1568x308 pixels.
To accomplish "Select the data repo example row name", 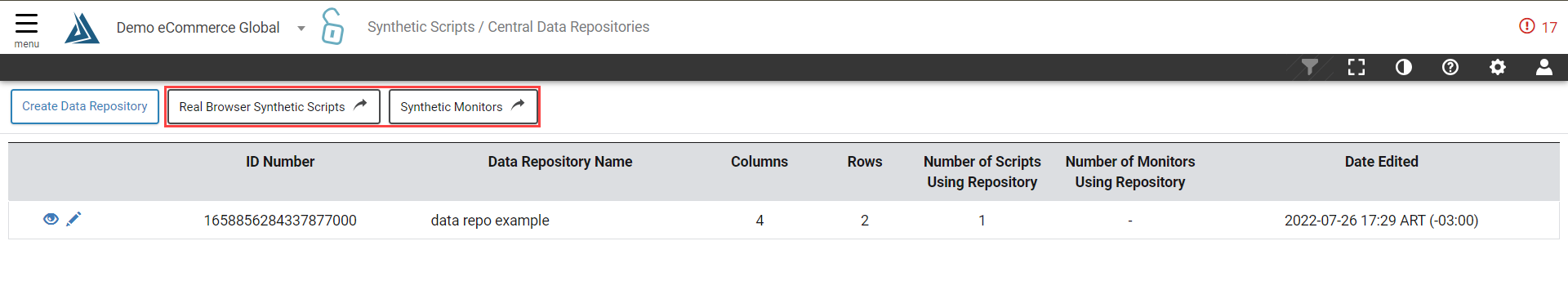I will 490,221.
